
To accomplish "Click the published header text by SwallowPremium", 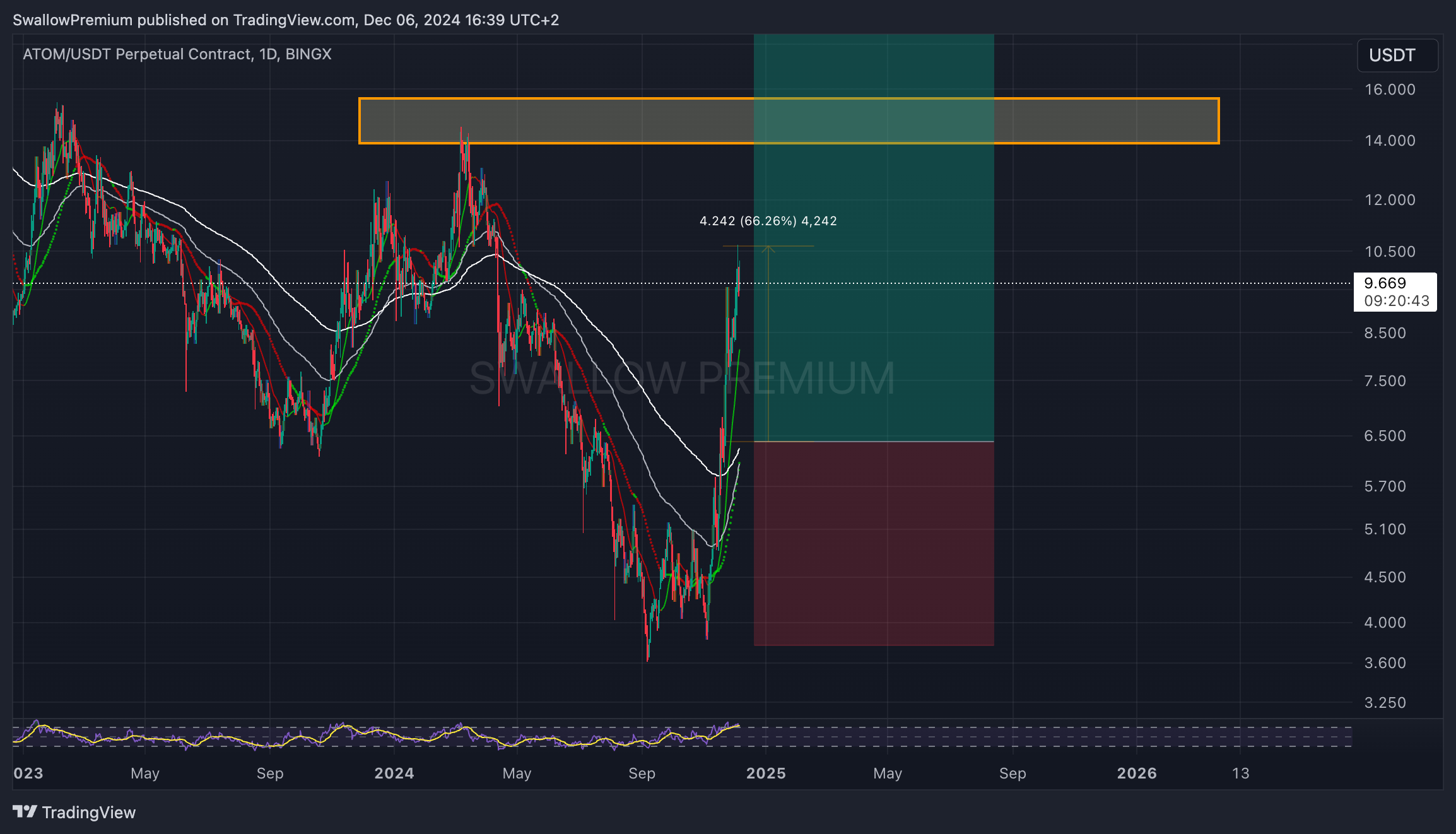I will [x=286, y=20].
